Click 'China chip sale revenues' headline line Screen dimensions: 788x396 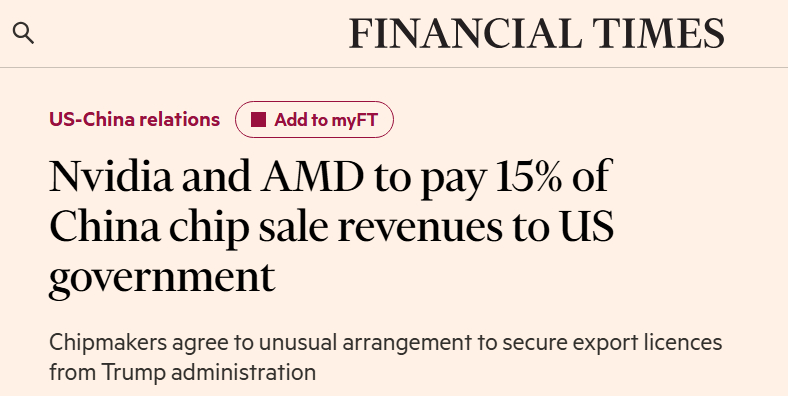point(275,228)
